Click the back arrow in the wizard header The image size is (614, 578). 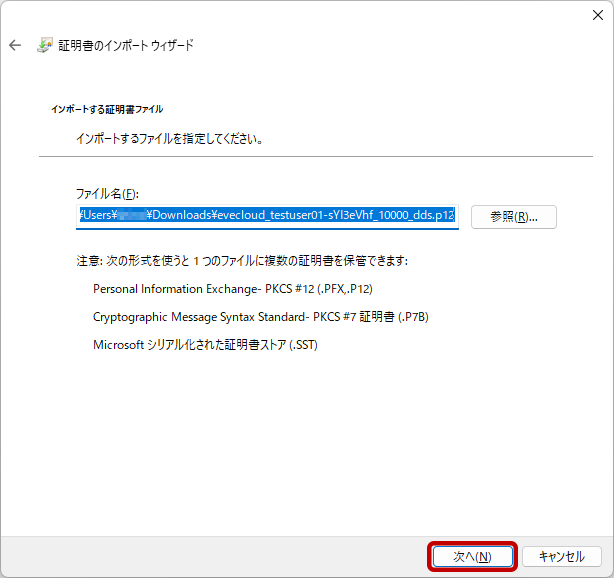tap(15, 45)
